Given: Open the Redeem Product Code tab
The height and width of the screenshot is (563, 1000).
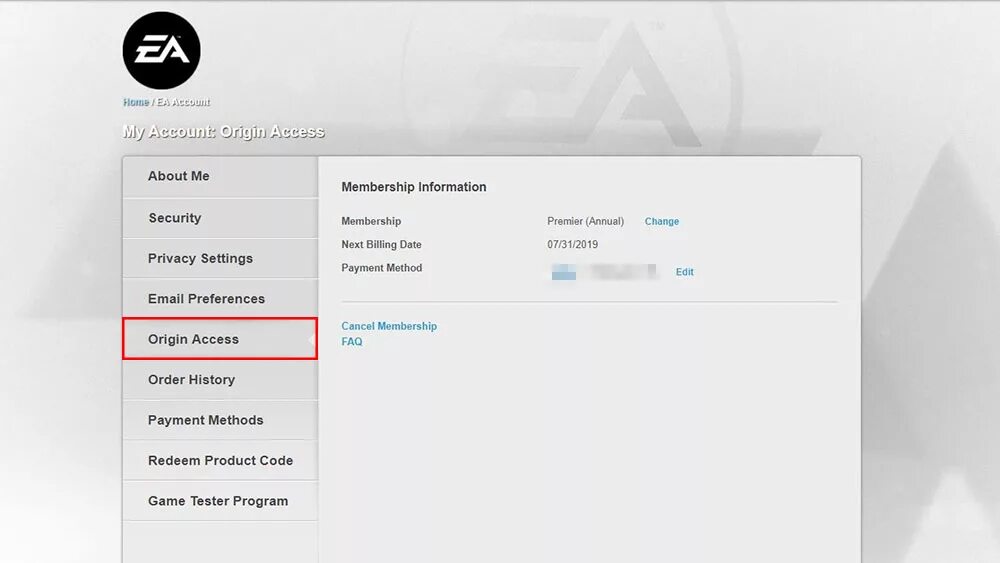Looking at the screenshot, I should click(220, 460).
